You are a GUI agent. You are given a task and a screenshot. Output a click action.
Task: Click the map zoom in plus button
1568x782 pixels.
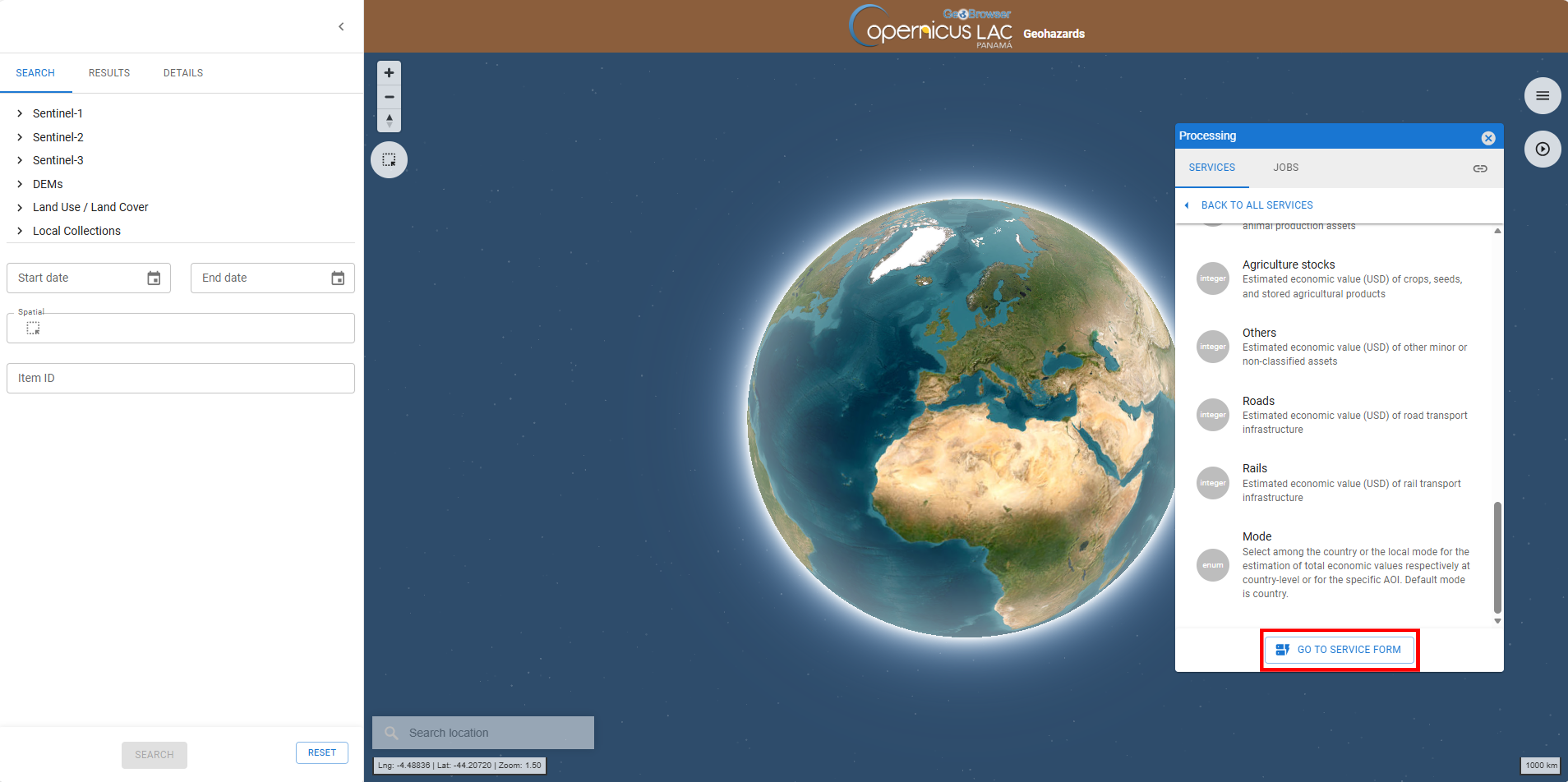[x=389, y=73]
